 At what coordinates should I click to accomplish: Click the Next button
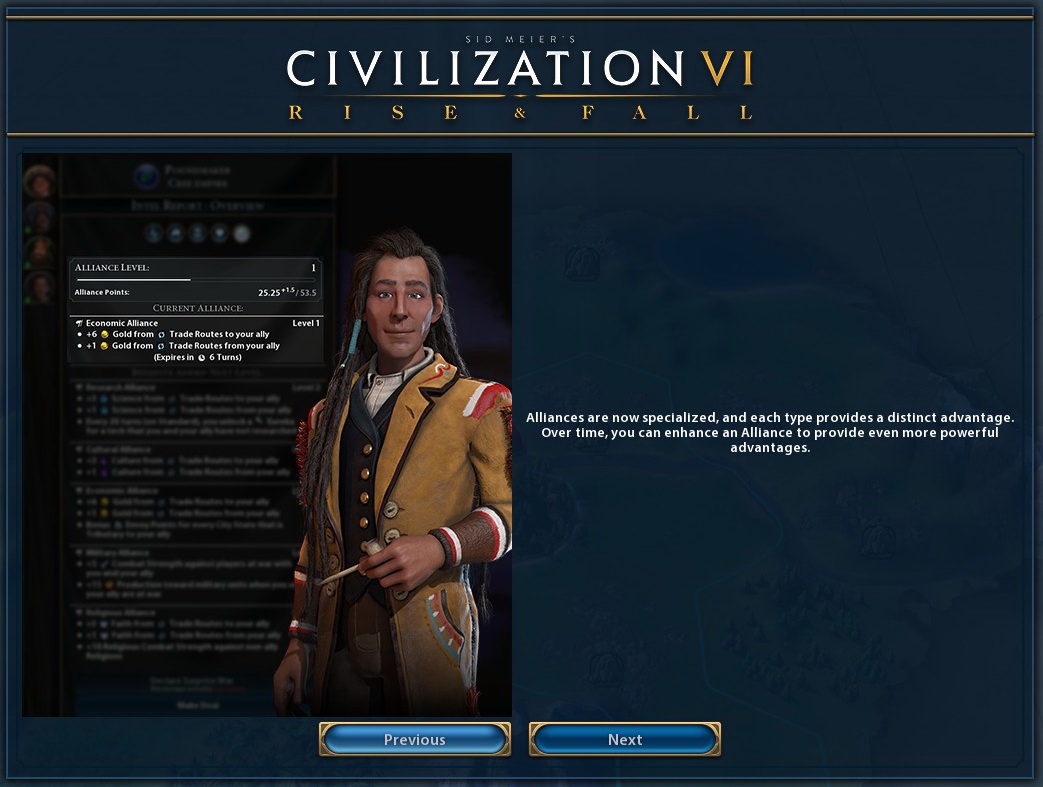point(625,739)
